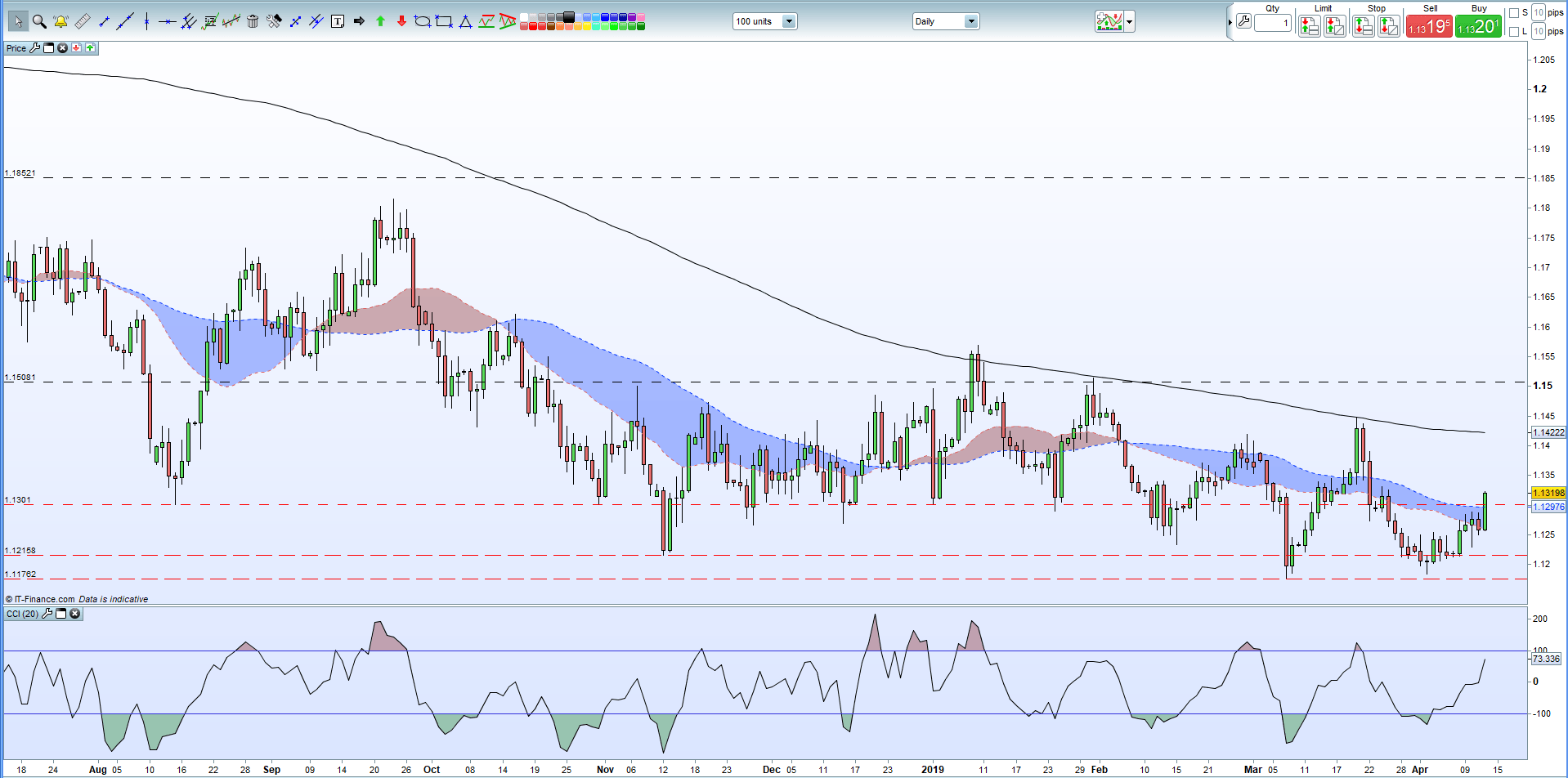1568x778 pixels.
Task: Click the CCI value 73.336 label
Action: click(1546, 659)
